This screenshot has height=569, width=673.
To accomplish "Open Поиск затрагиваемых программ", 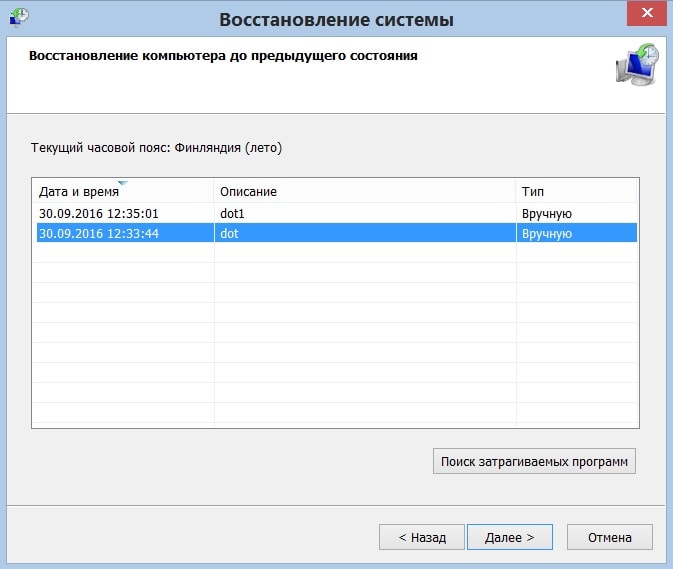I will pos(534,461).
